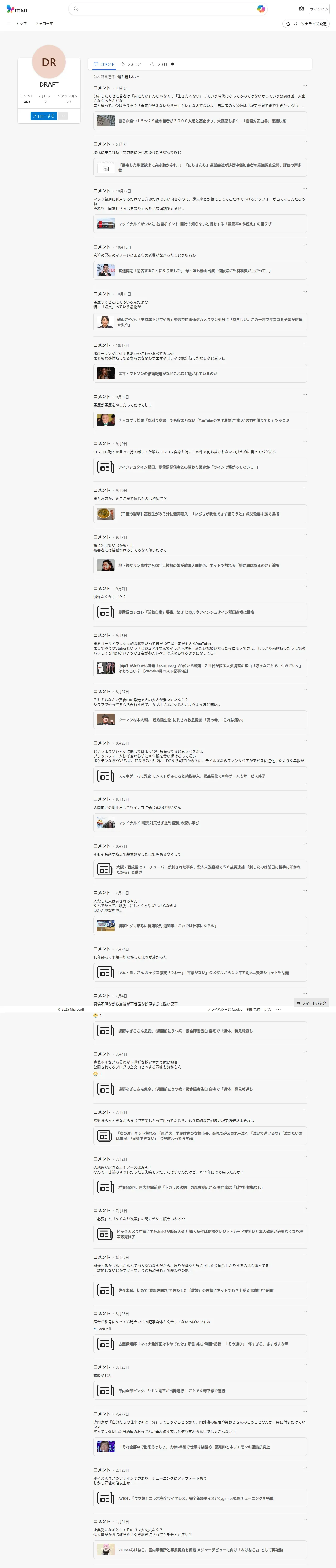Open パーソナライズ設定 button
Viewport: 336px width, 1568px height.
(x=306, y=24)
